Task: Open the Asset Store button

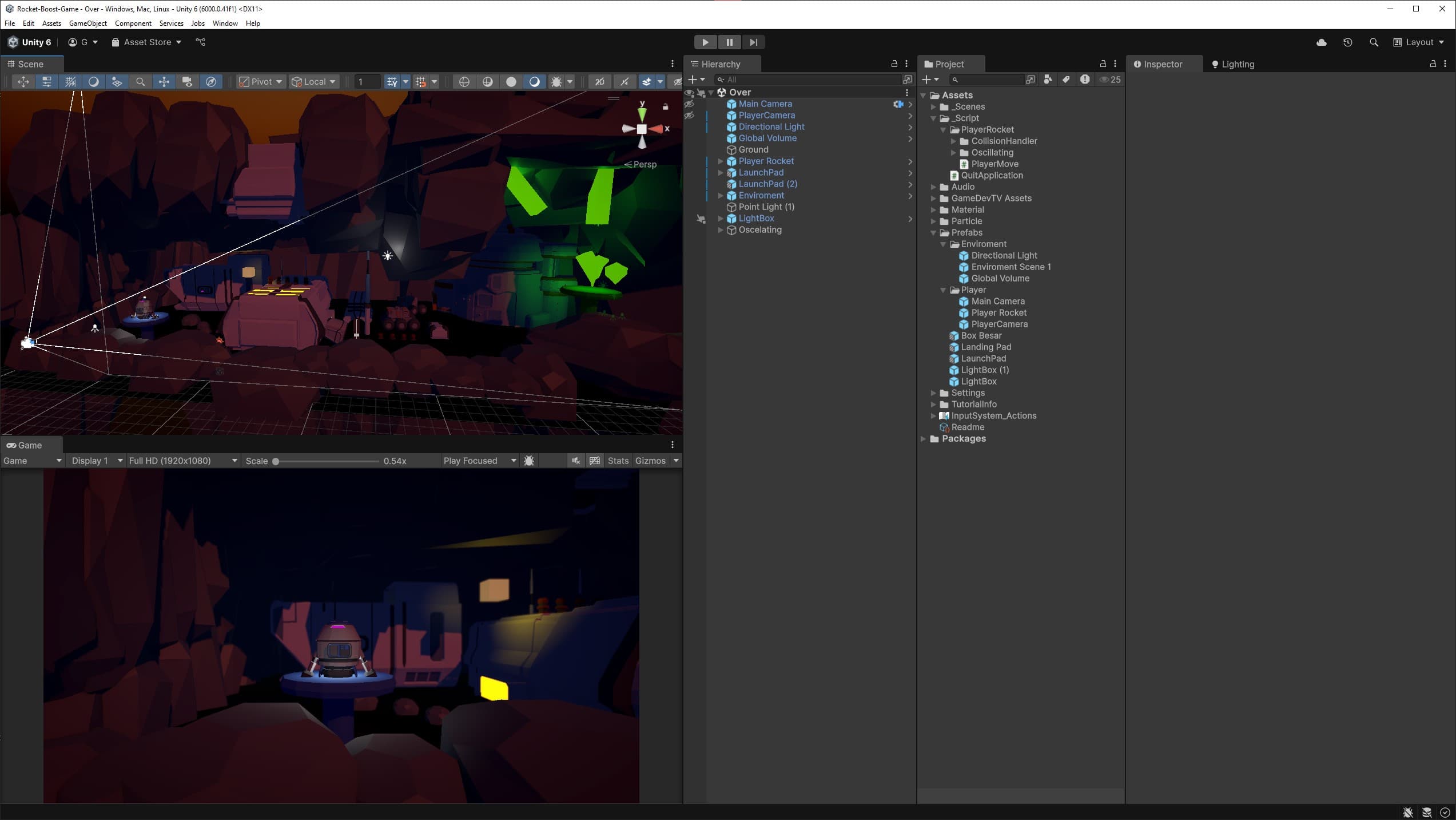Action: pyautogui.click(x=146, y=42)
